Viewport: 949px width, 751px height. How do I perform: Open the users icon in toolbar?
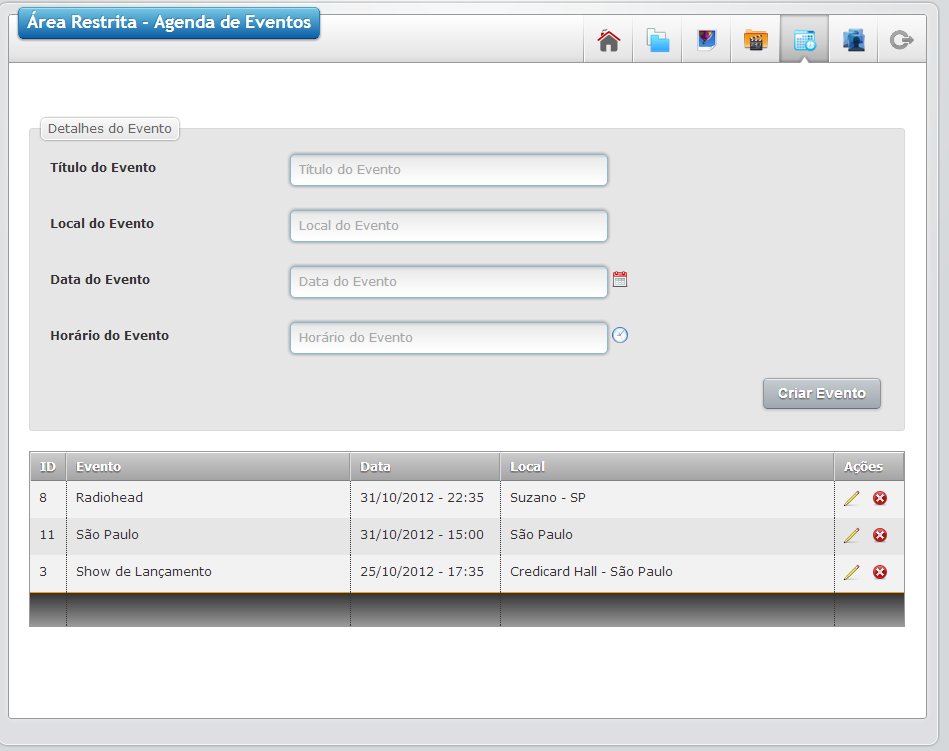[853, 41]
